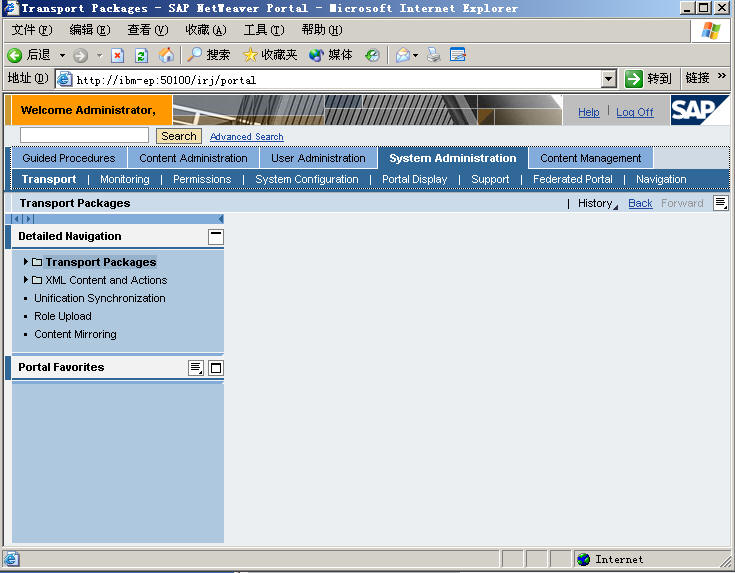Open the Mail envelope toolbar icon
The width and height of the screenshot is (735, 573).
[403, 55]
